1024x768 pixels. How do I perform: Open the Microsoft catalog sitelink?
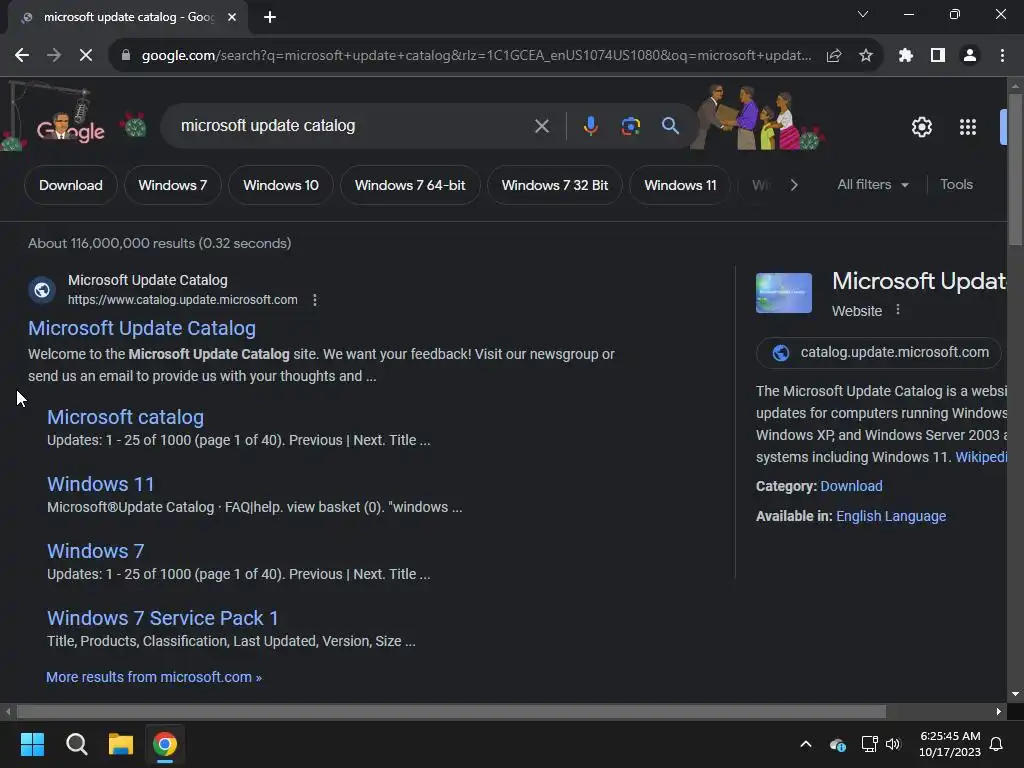[x=125, y=417]
